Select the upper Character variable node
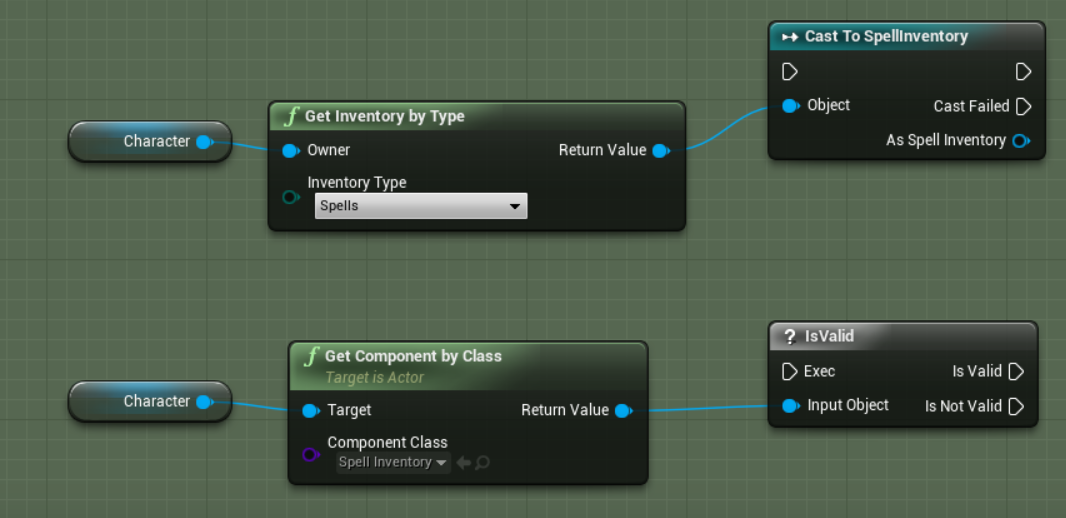Viewport: 1066px width, 518px height. pyautogui.click(x=150, y=142)
